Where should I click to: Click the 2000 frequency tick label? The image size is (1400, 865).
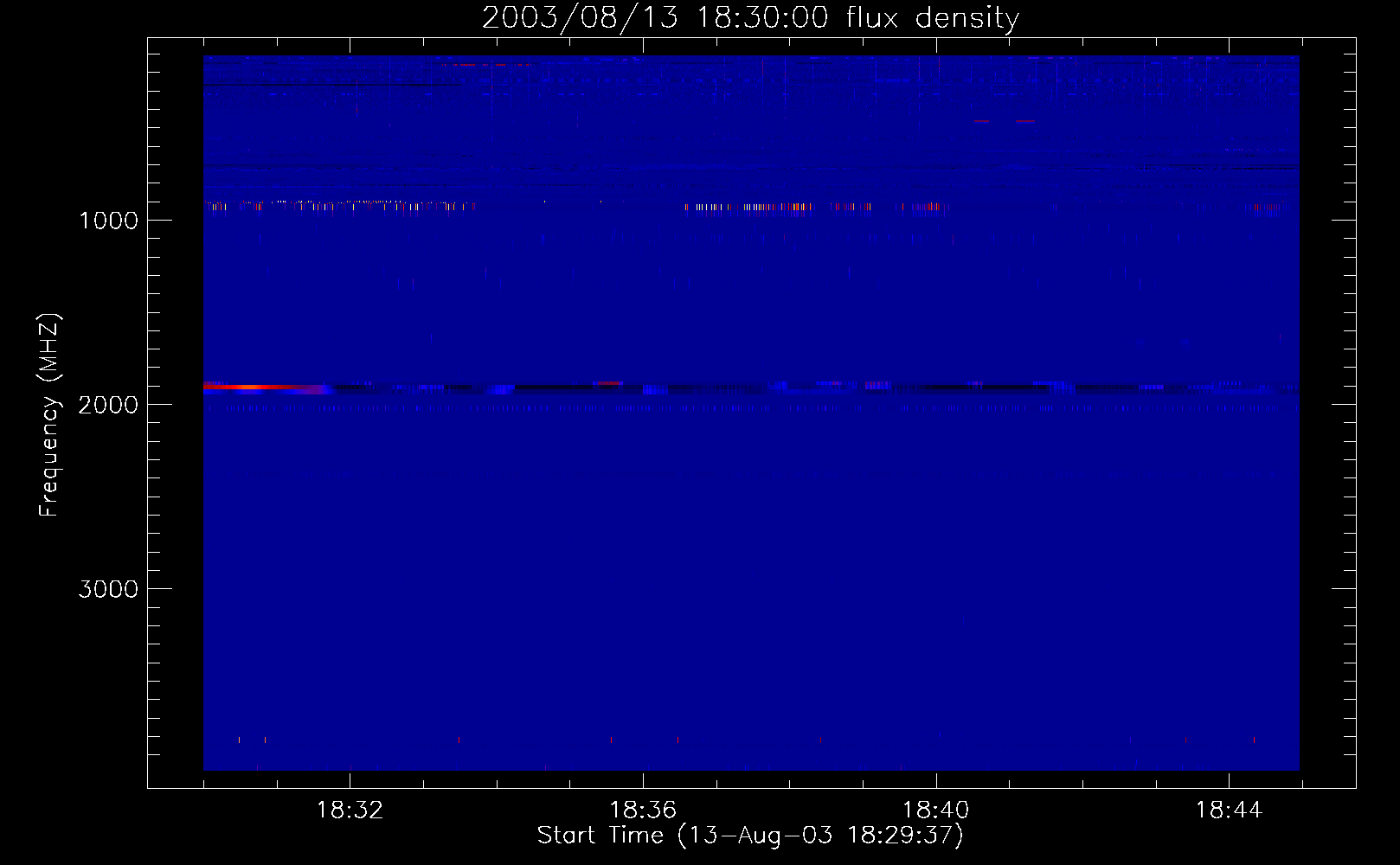click(108, 405)
